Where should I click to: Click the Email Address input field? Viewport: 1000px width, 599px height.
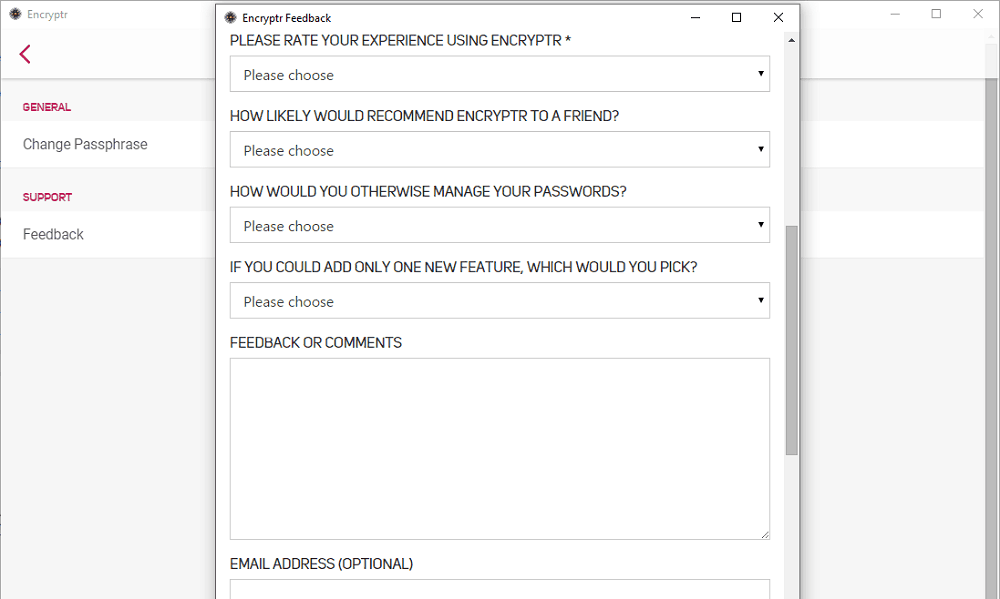500,589
